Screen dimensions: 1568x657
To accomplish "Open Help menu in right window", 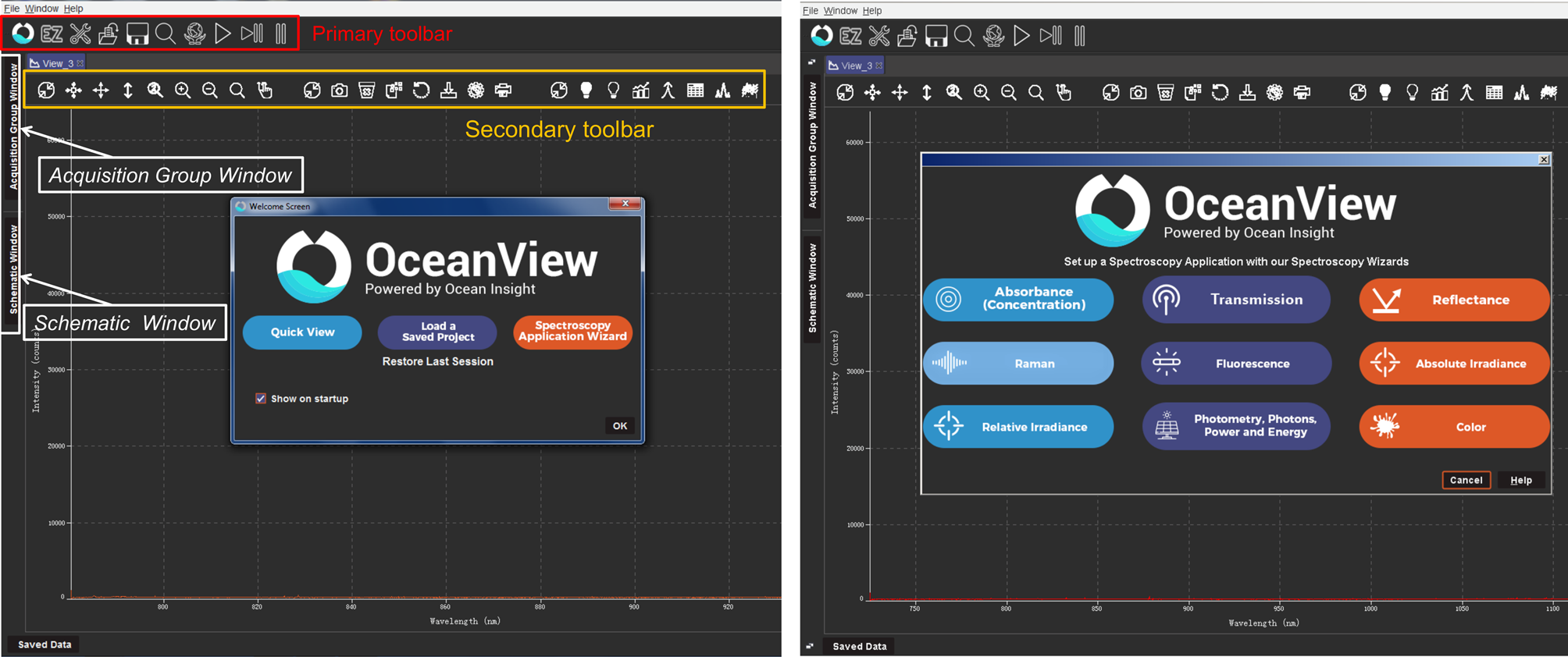I will pos(872,10).
